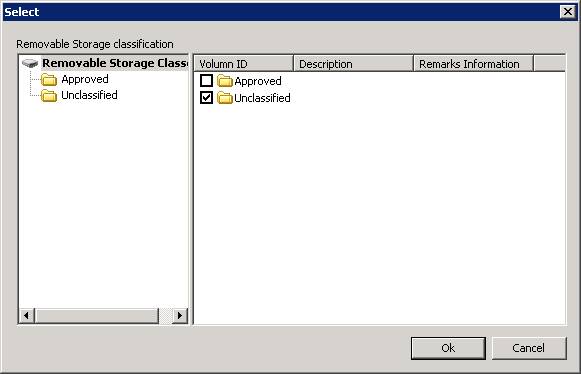The image size is (581, 374).
Task: Click right arrow of tree scrollbar
Action: click(x=180, y=315)
